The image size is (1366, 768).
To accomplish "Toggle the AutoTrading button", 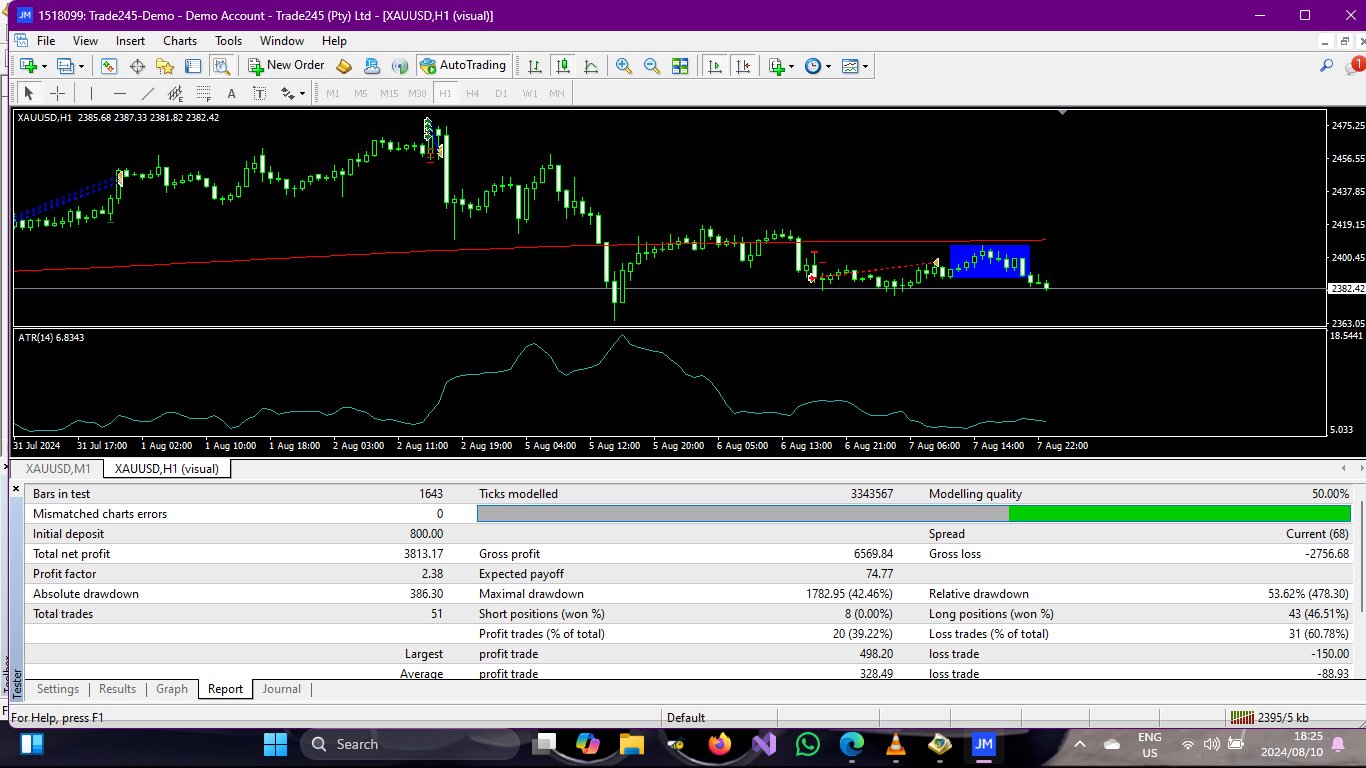I will [462, 66].
